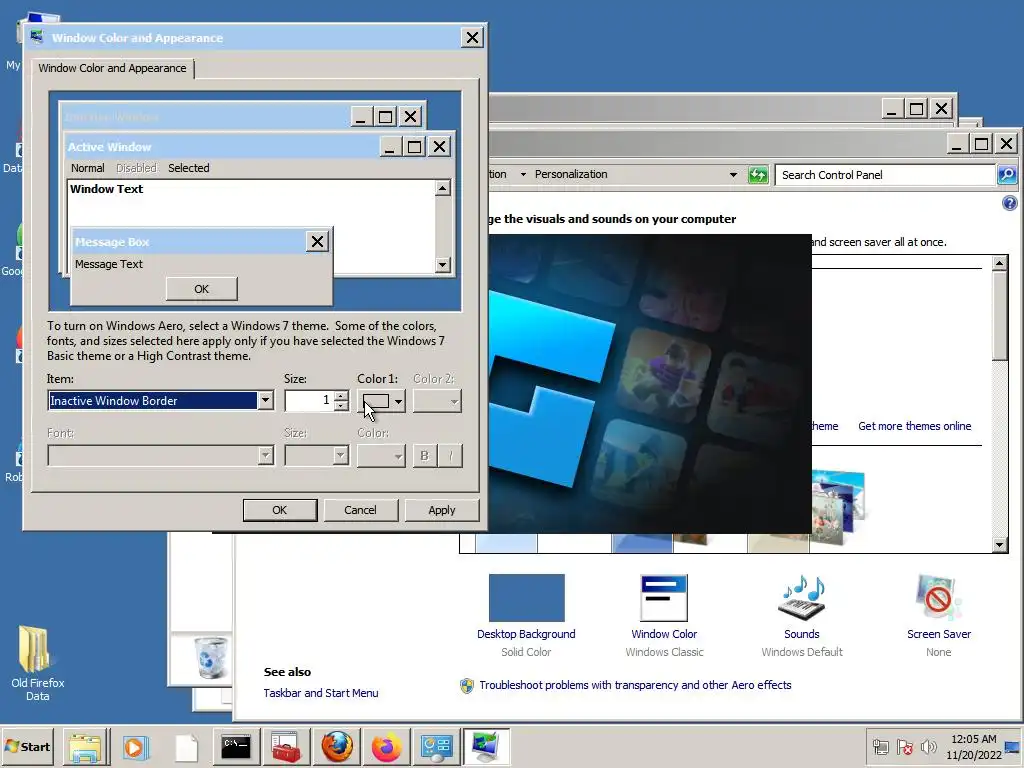This screenshot has width=1024, height=768.
Task: Increase the item Size spinner value
Action: (x=341, y=396)
